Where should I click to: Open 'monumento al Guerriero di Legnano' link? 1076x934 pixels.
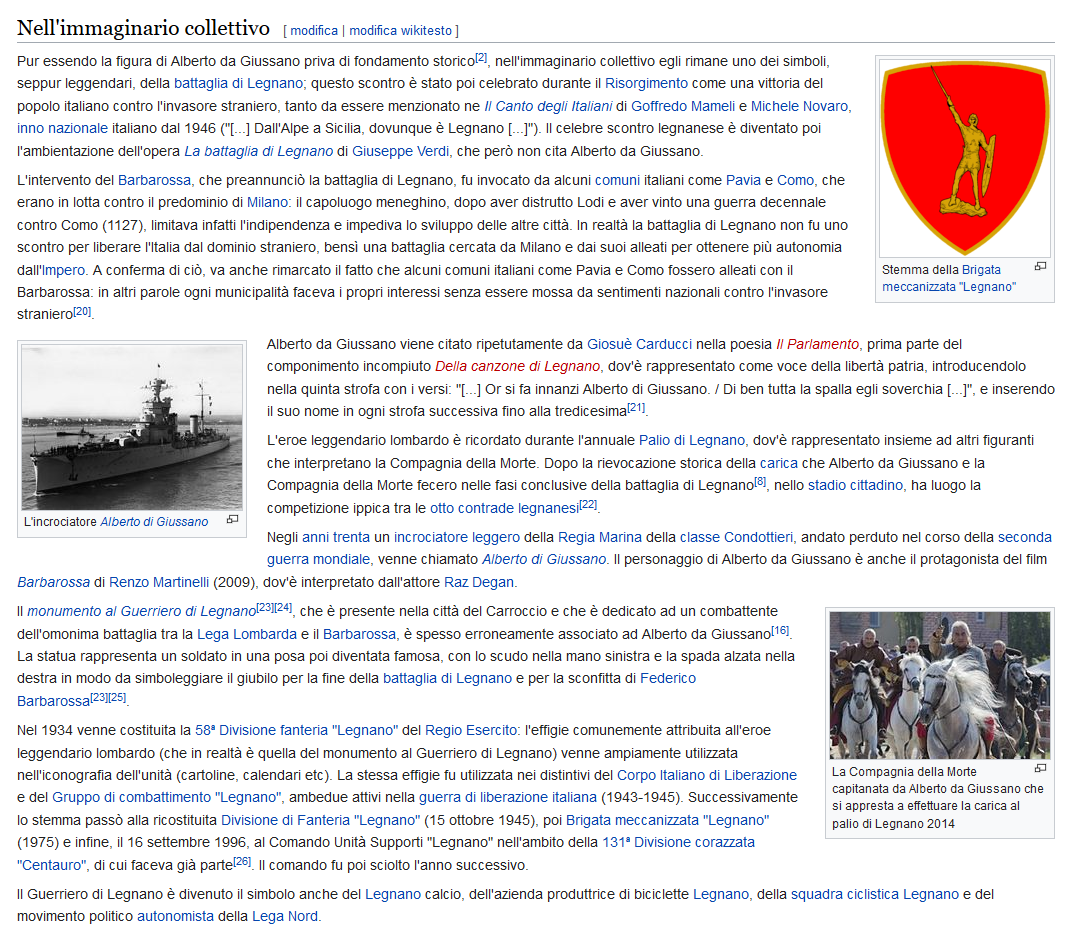coord(141,611)
